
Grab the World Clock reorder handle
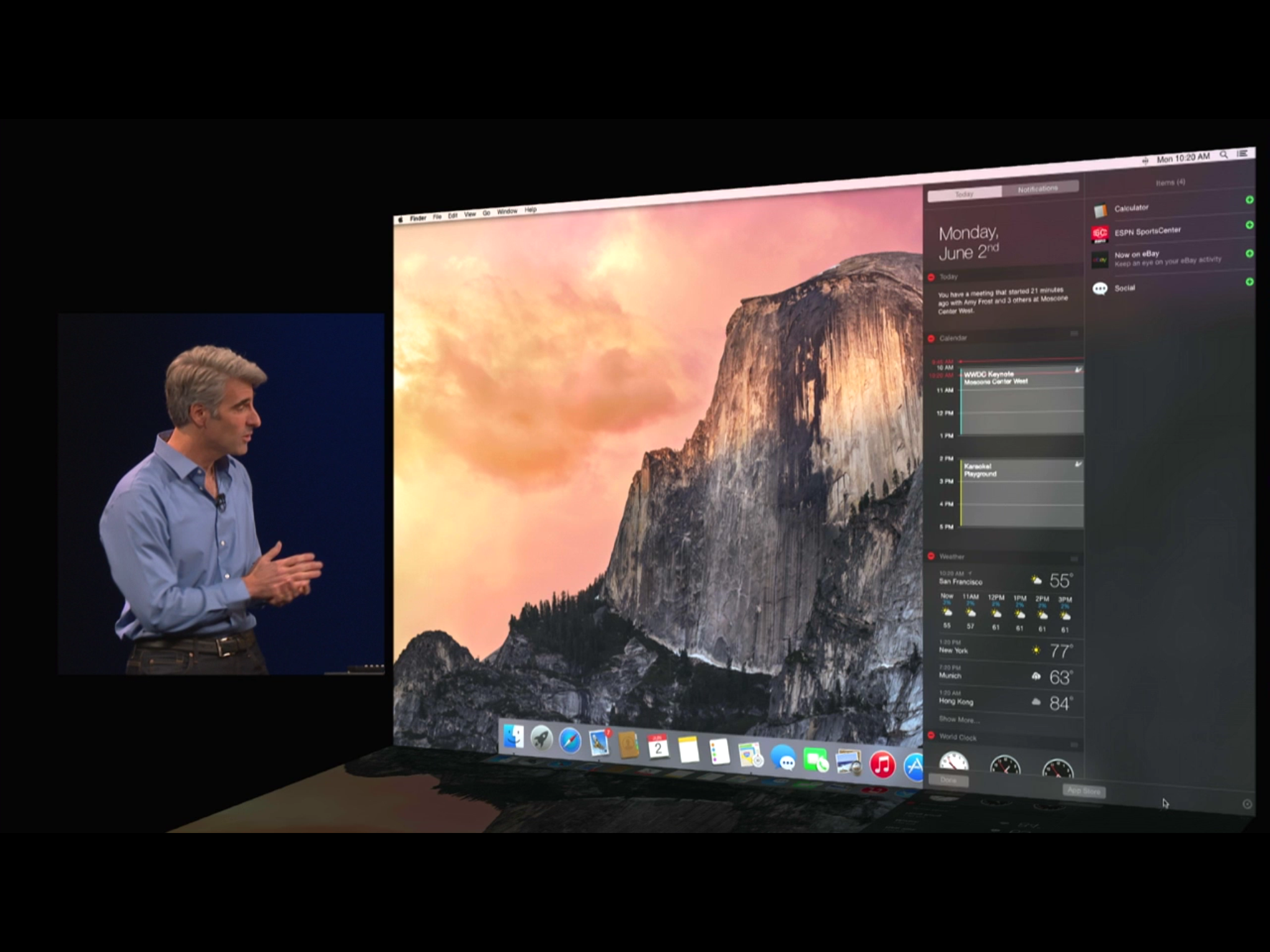(1074, 745)
